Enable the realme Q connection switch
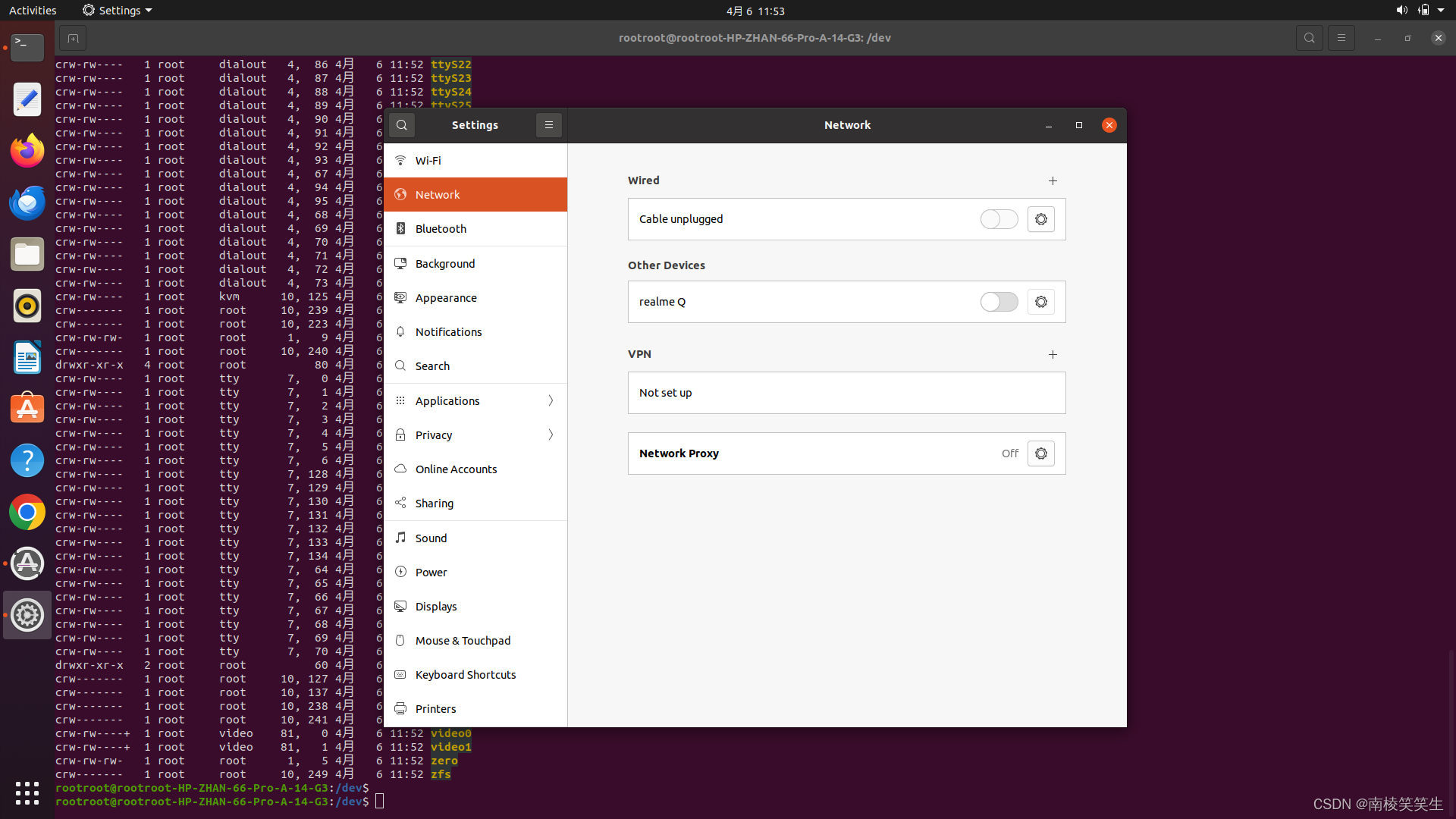Screen dimensions: 1456x819 (999, 302)
